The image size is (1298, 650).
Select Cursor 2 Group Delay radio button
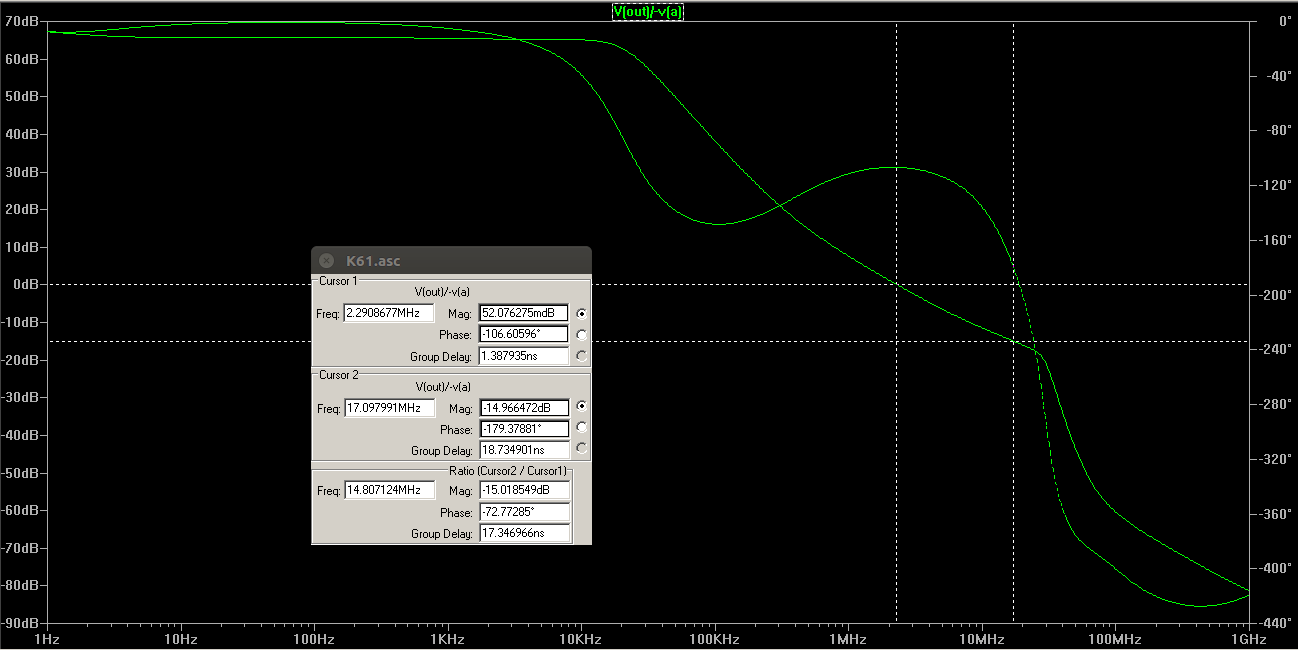582,449
